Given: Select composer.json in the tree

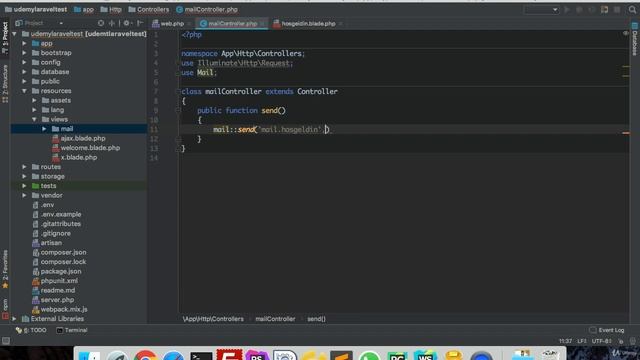Looking at the screenshot, I should coord(59,252).
